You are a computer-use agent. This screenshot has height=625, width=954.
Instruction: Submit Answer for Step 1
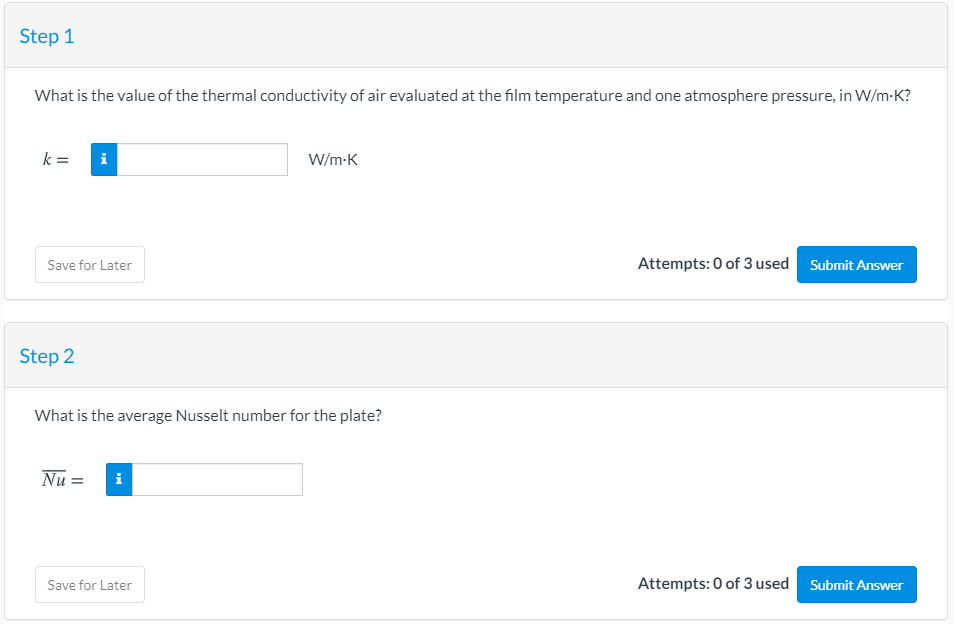(x=856, y=265)
